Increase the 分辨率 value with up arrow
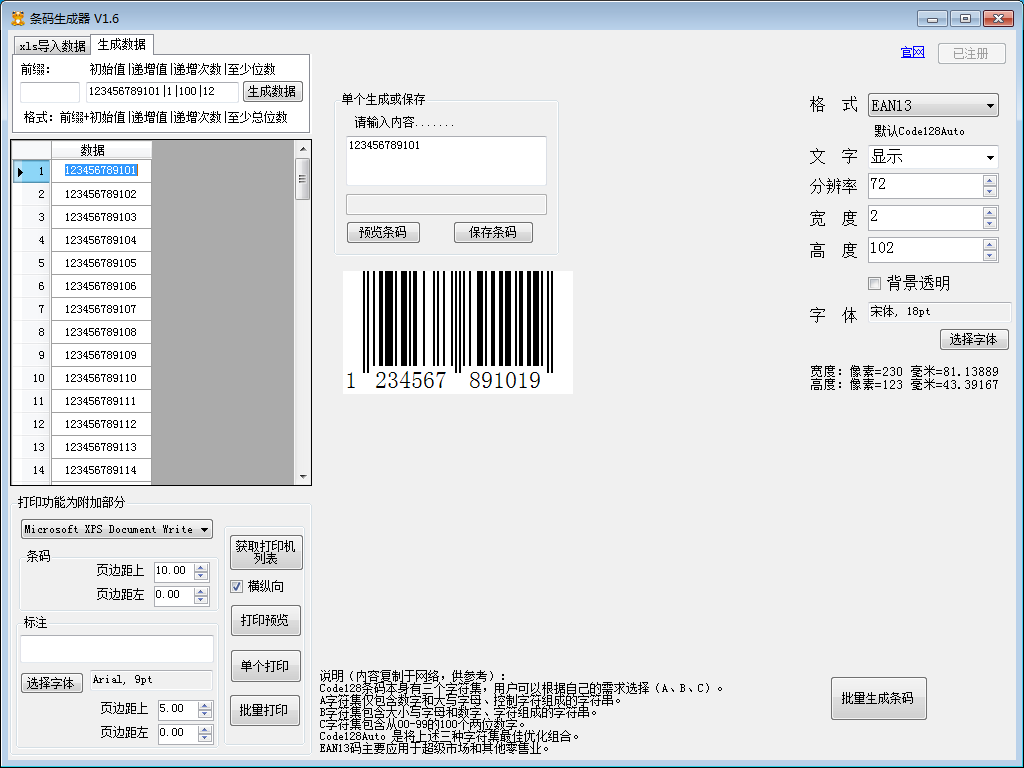The height and width of the screenshot is (768, 1024). point(989,180)
